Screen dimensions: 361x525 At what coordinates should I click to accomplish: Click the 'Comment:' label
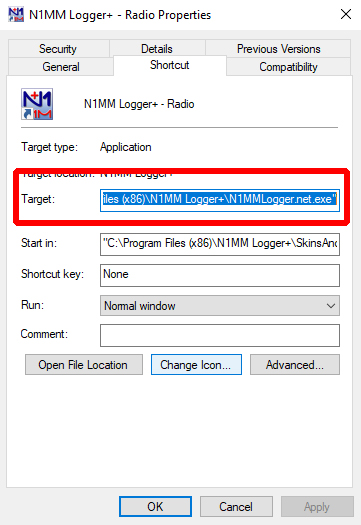click(44, 334)
